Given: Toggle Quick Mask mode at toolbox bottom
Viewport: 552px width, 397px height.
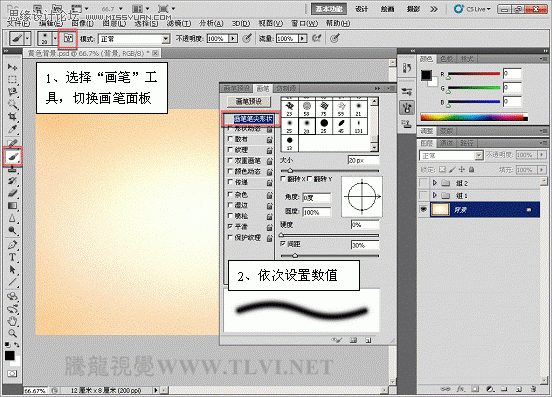Looking at the screenshot, I should (x=12, y=373).
